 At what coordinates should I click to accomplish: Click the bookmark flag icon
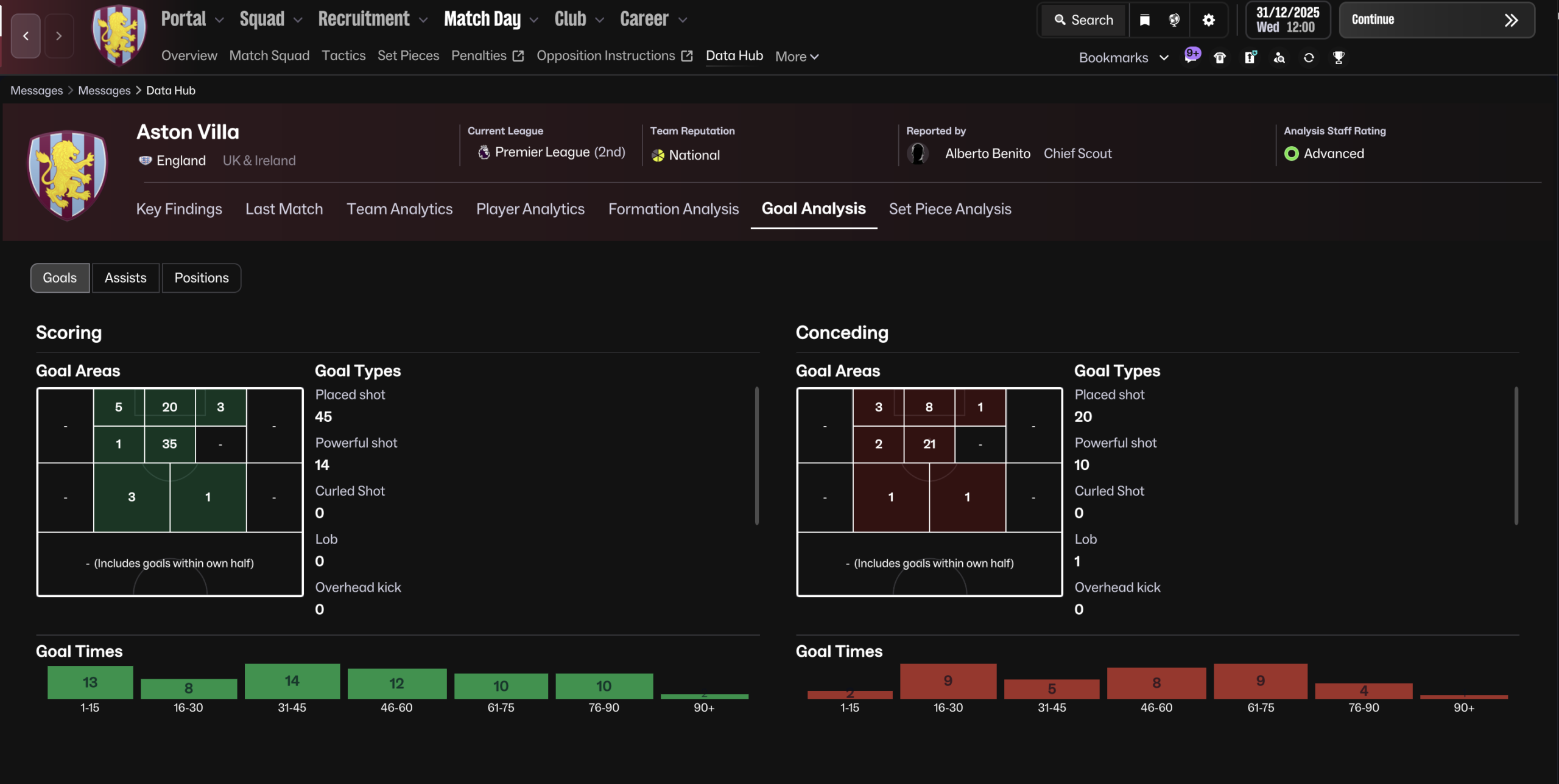pos(1145,20)
